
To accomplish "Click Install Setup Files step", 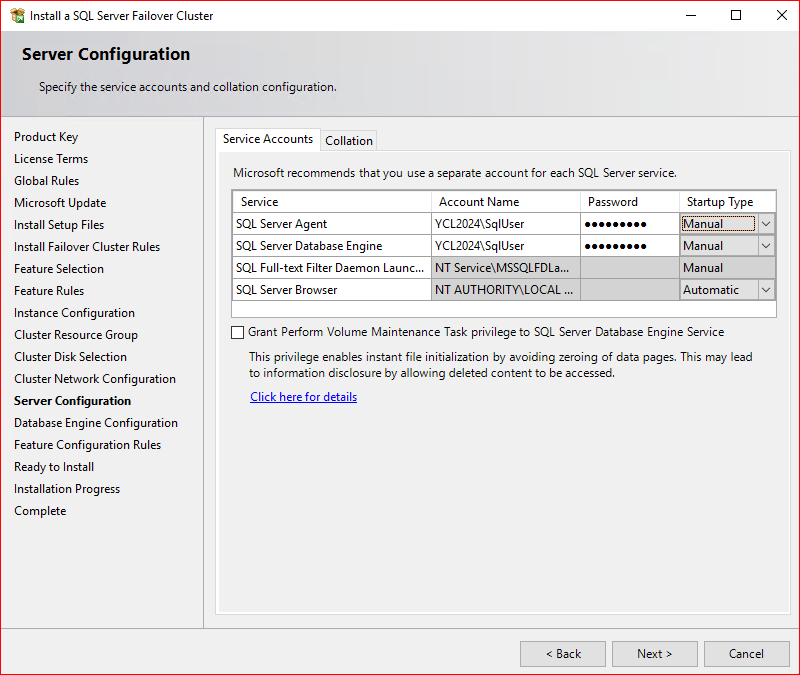I will tap(59, 225).
